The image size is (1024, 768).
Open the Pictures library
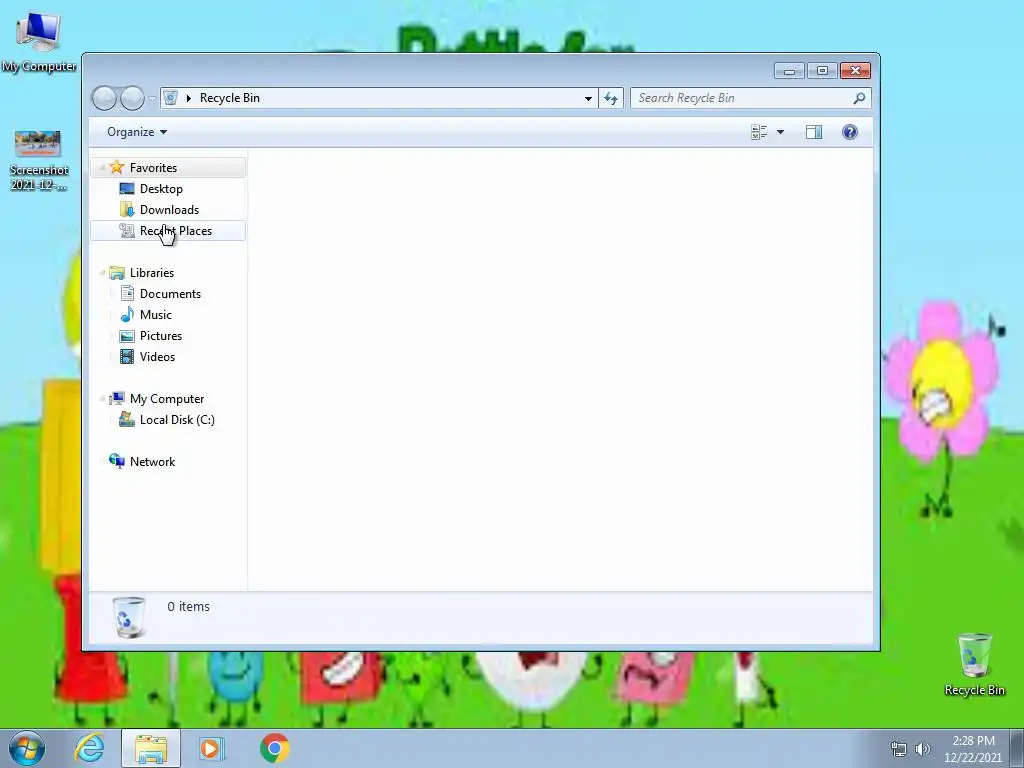click(x=161, y=336)
